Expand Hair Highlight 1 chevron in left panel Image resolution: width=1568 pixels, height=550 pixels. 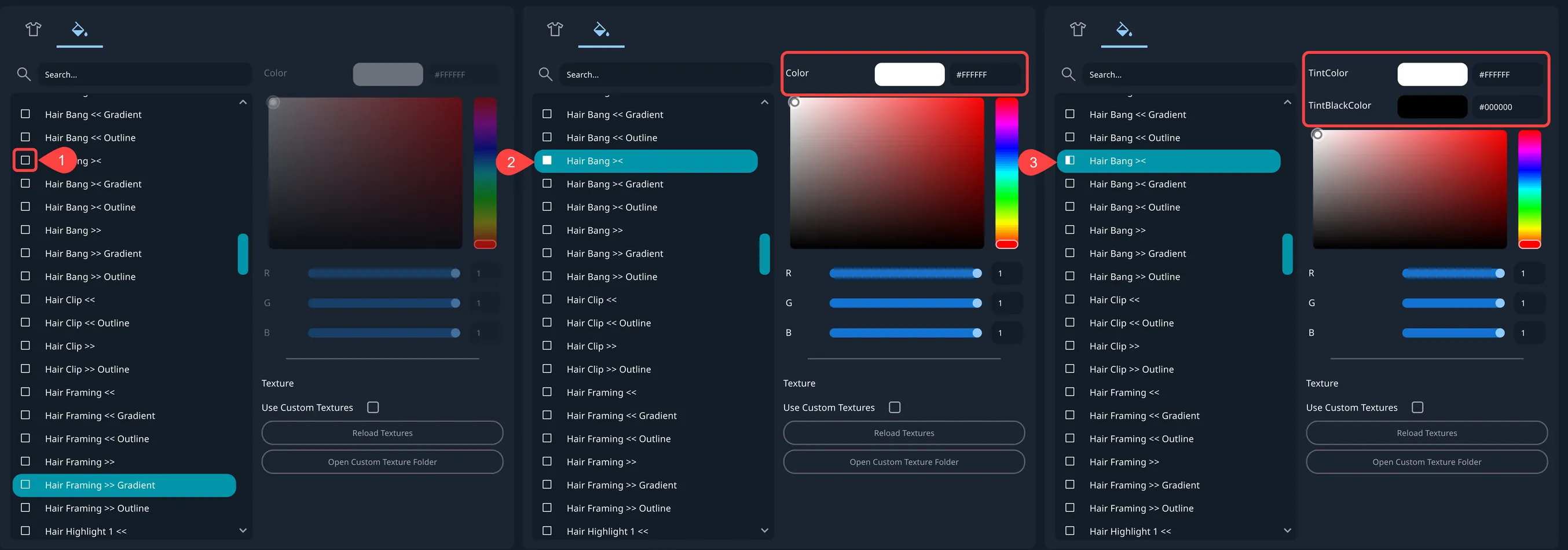243,530
